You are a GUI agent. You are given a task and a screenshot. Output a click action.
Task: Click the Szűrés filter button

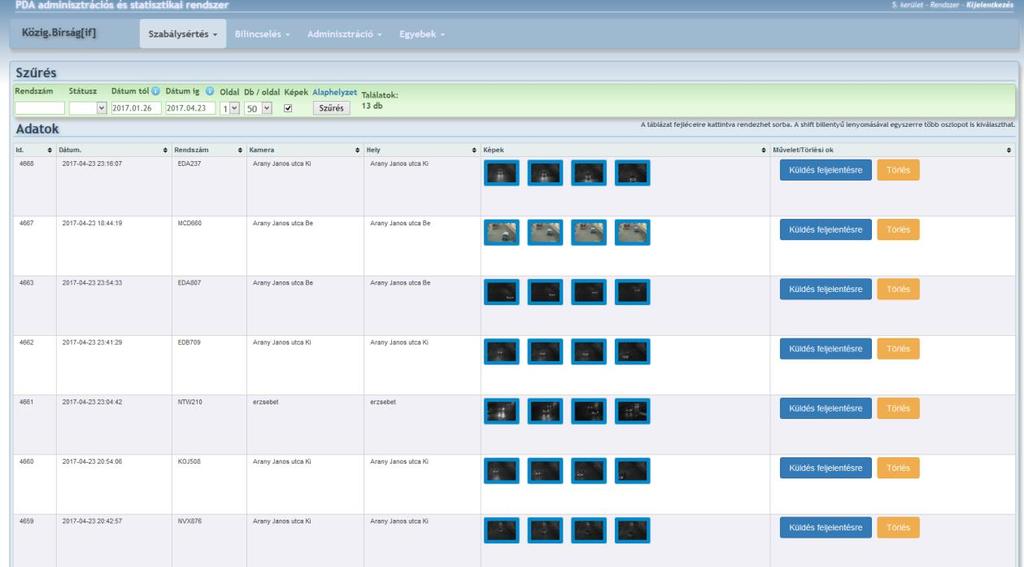331,108
